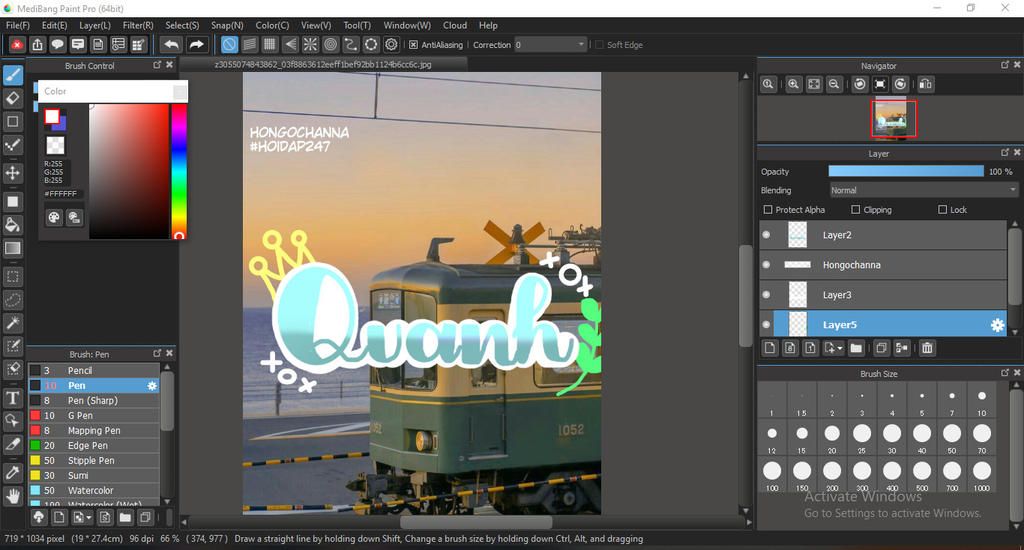Choose brush size 50 preset
The width and height of the screenshot is (1024, 550).
952,438
